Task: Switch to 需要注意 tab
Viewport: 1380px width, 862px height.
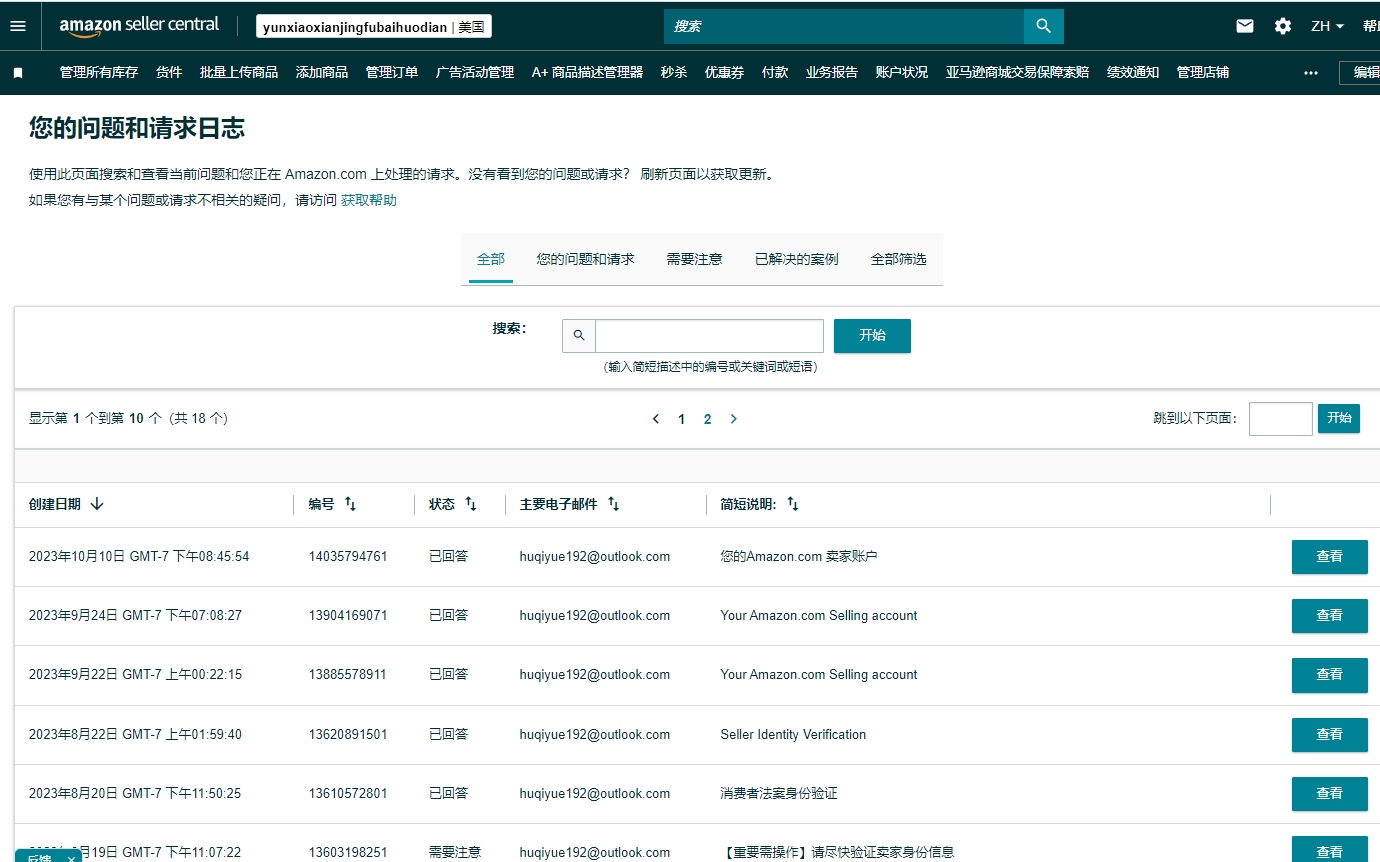Action: click(694, 259)
